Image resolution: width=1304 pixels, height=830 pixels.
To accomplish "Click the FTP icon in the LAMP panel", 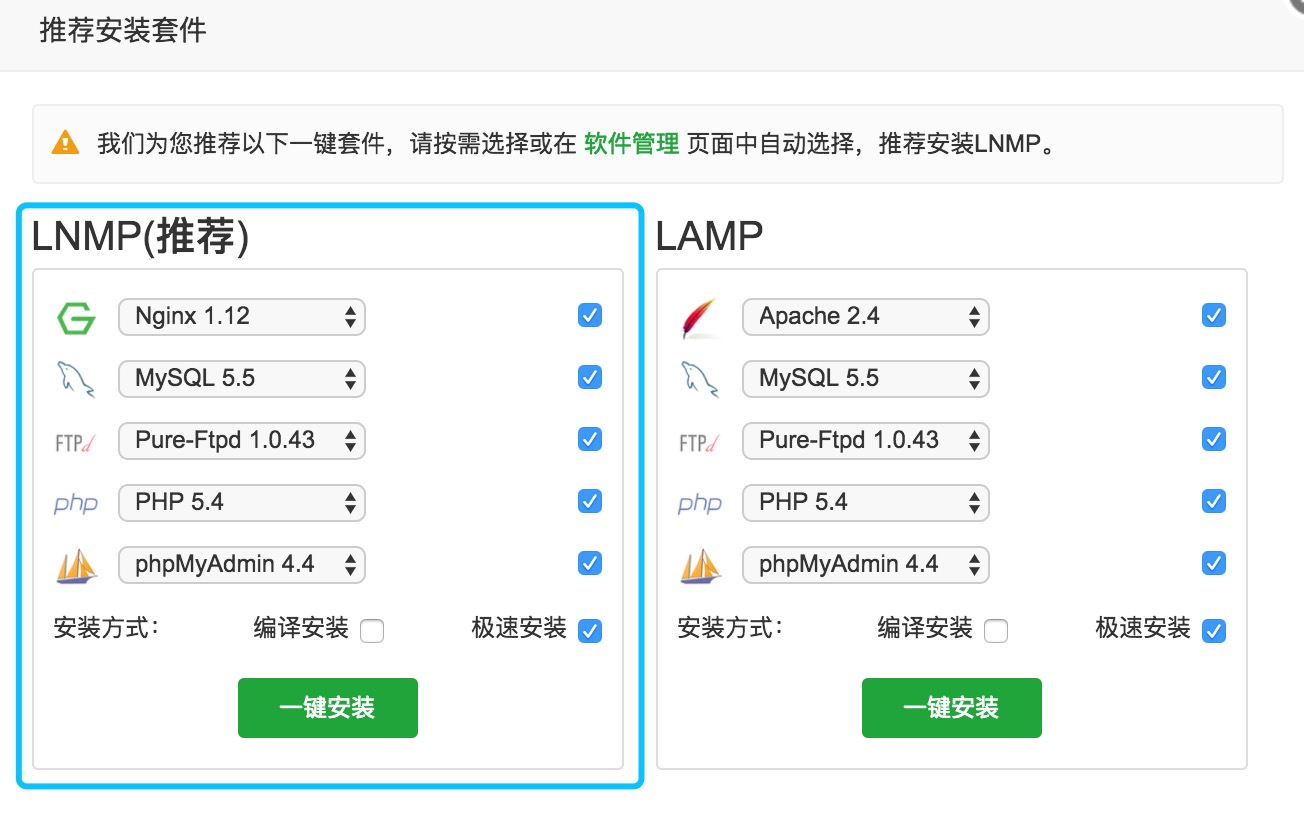I will pyautogui.click(x=700, y=442).
